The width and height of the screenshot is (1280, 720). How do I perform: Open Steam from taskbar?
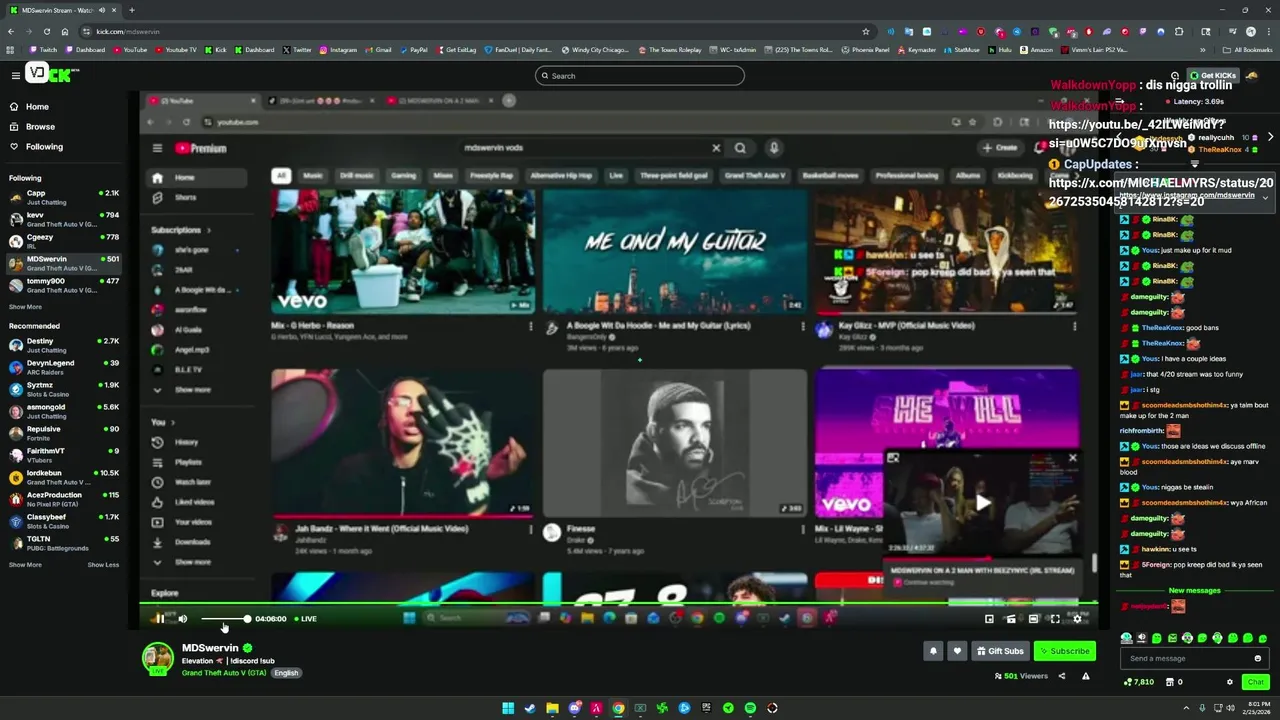(x=530, y=708)
